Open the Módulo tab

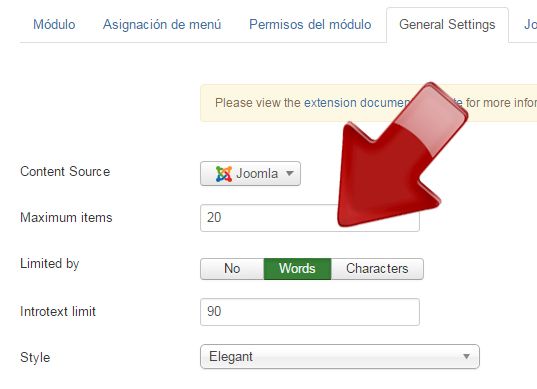click(x=54, y=25)
